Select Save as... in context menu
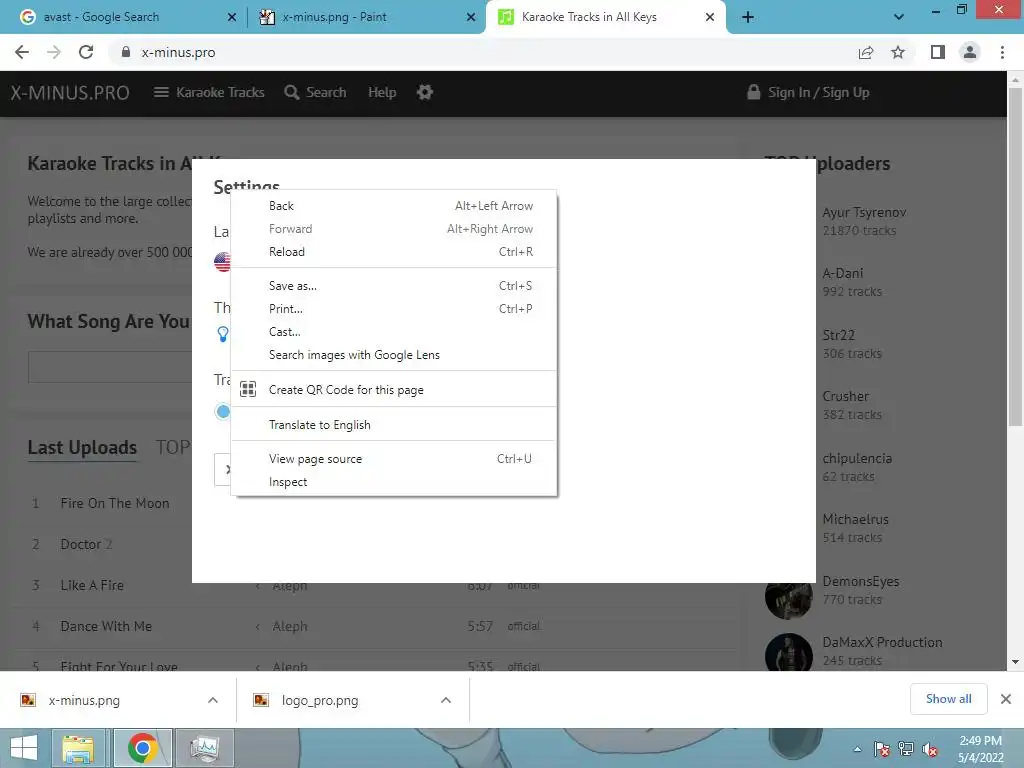 click(x=394, y=285)
